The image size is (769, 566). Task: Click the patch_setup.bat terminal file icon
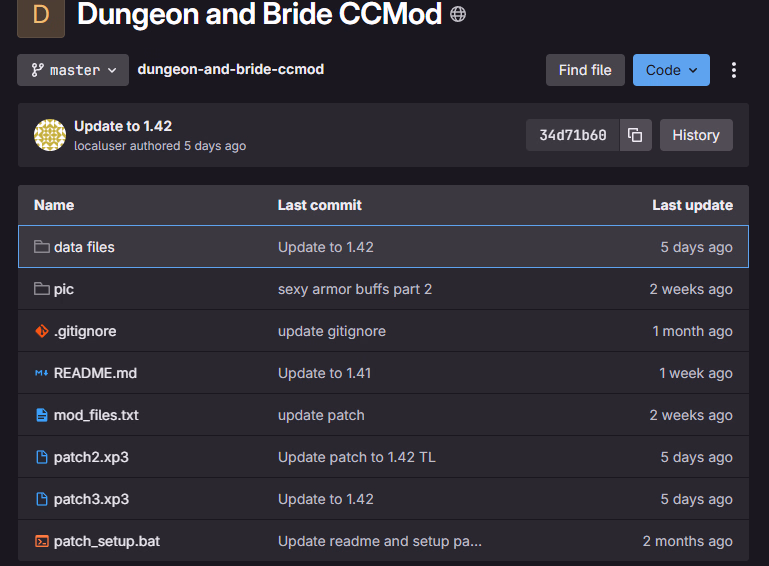coord(42,541)
